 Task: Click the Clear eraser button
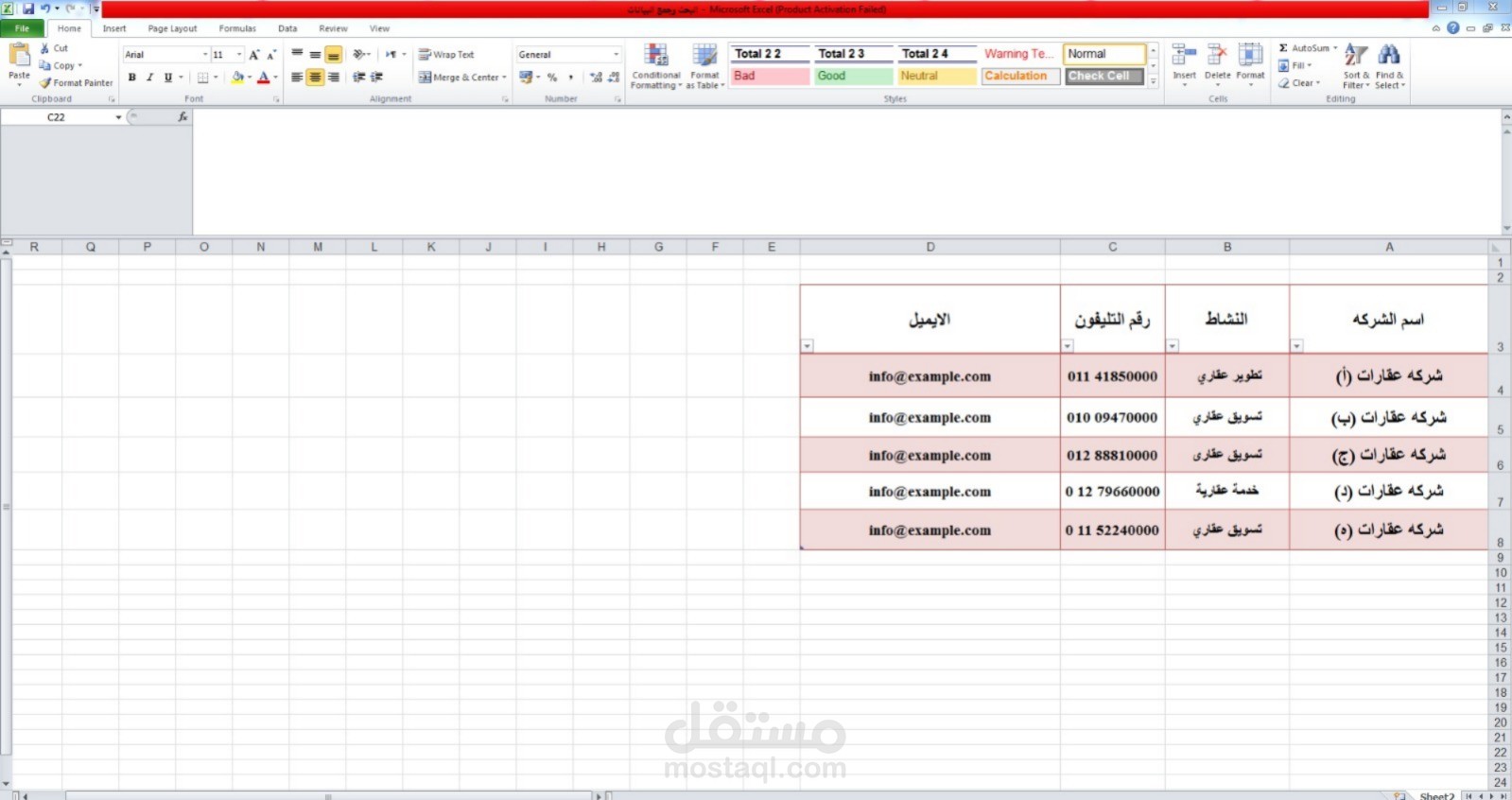coord(1299,83)
